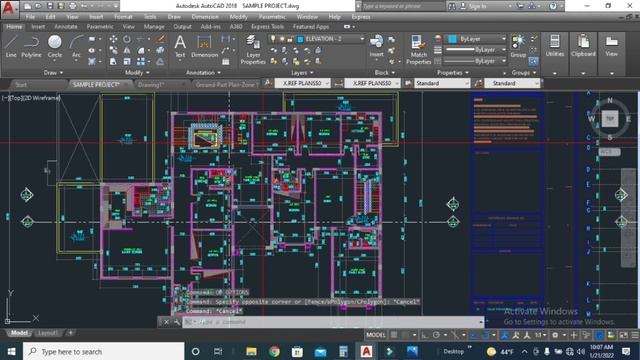Expand the Draw panel
The width and height of the screenshot is (640, 360).
[53, 73]
